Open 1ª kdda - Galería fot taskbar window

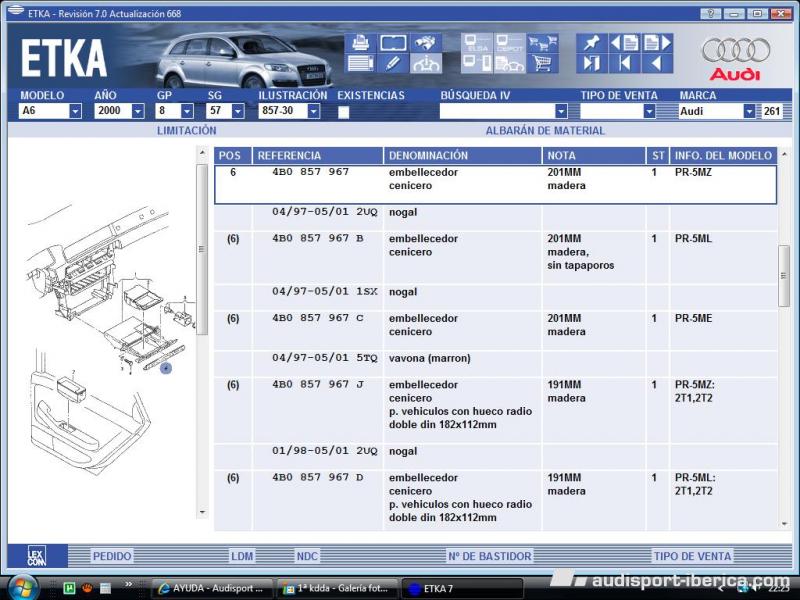click(338, 588)
